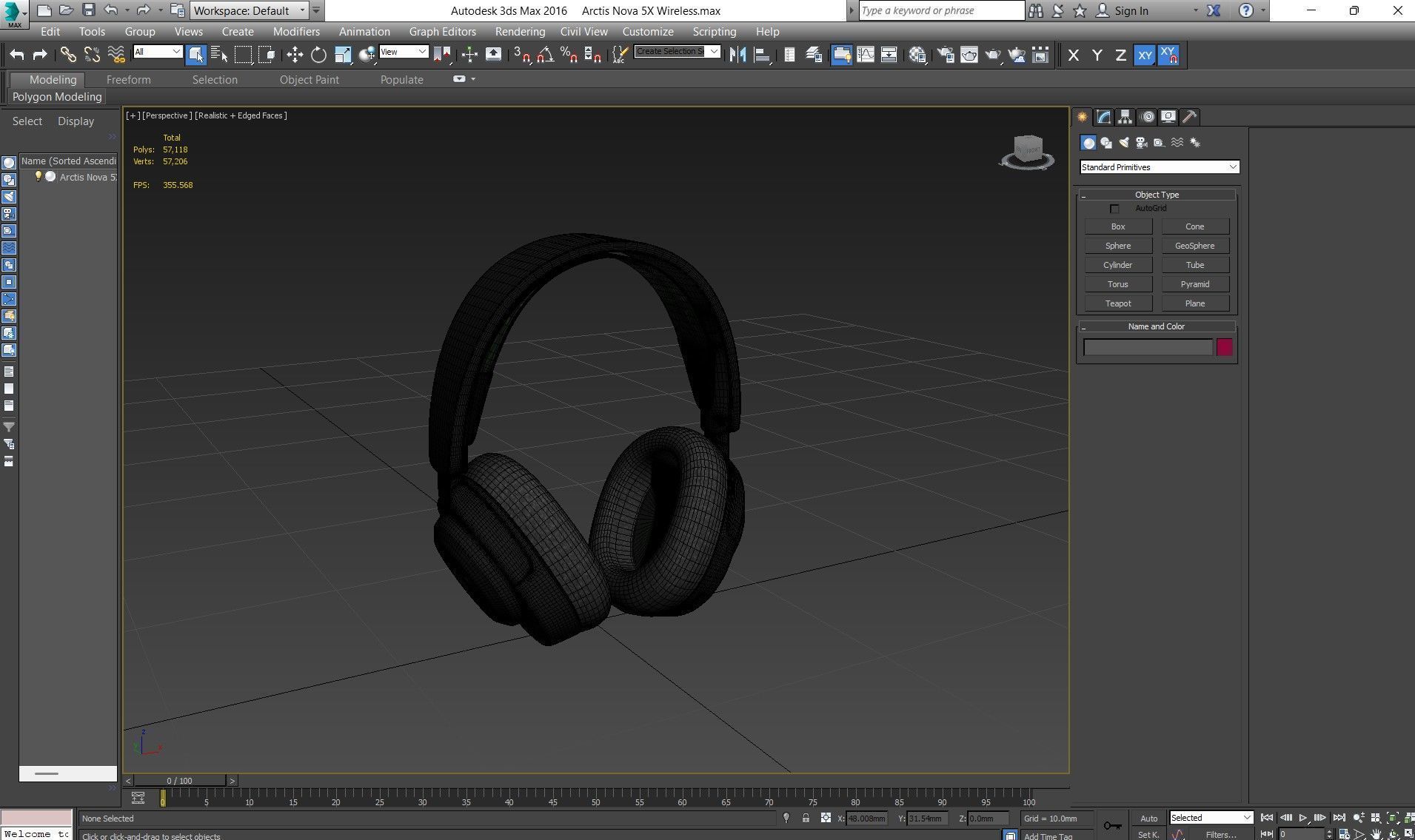The image size is (1415, 840).
Task: Open Key Filters dialog
Action: point(1220,834)
